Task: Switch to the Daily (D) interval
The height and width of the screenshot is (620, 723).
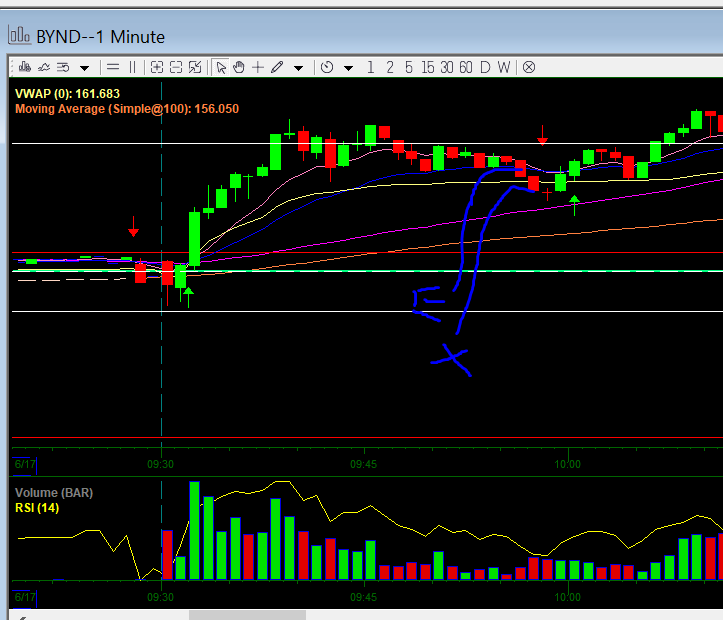Action: point(485,67)
